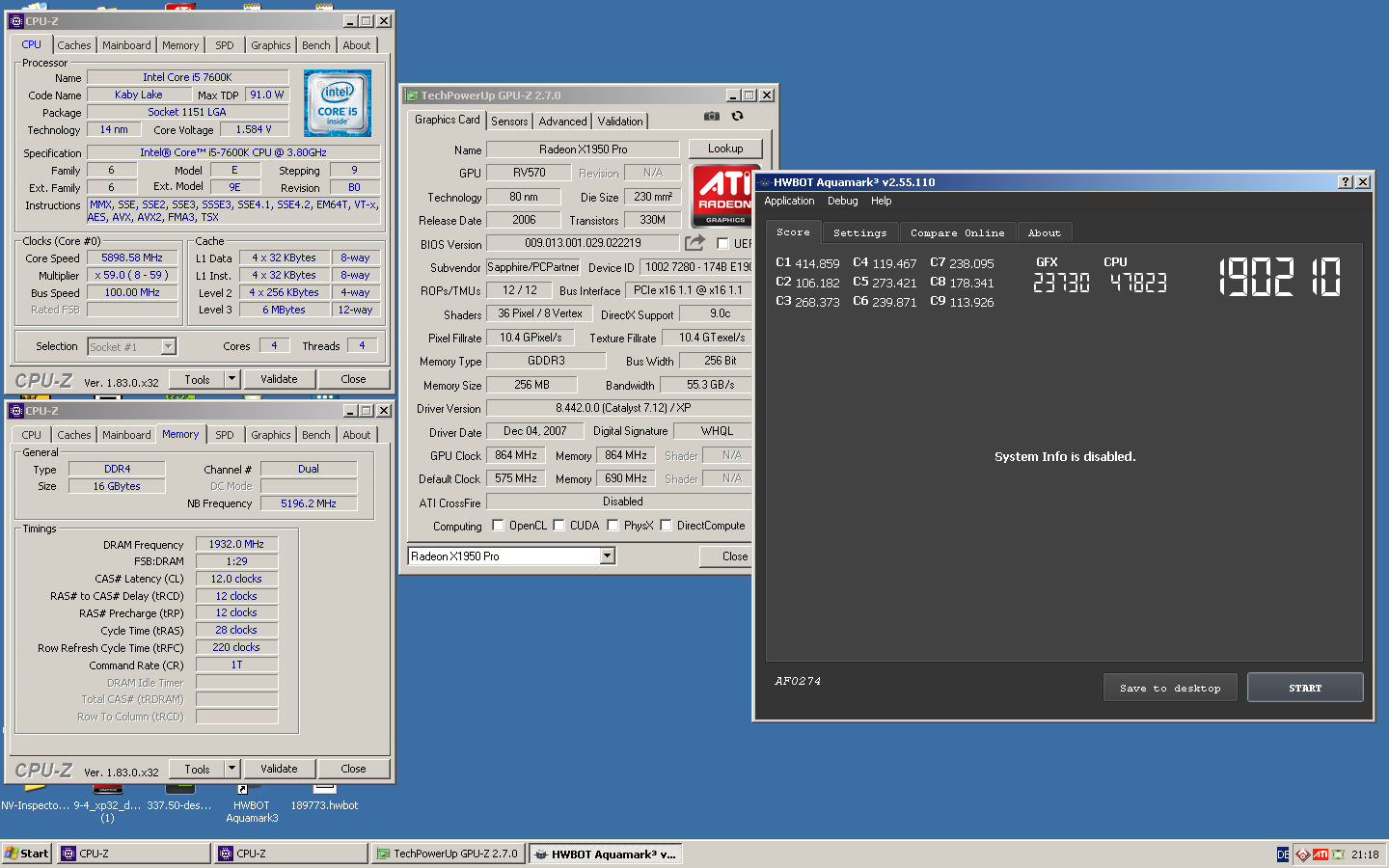Click the Intel Core i5 inside logo

pos(338,103)
